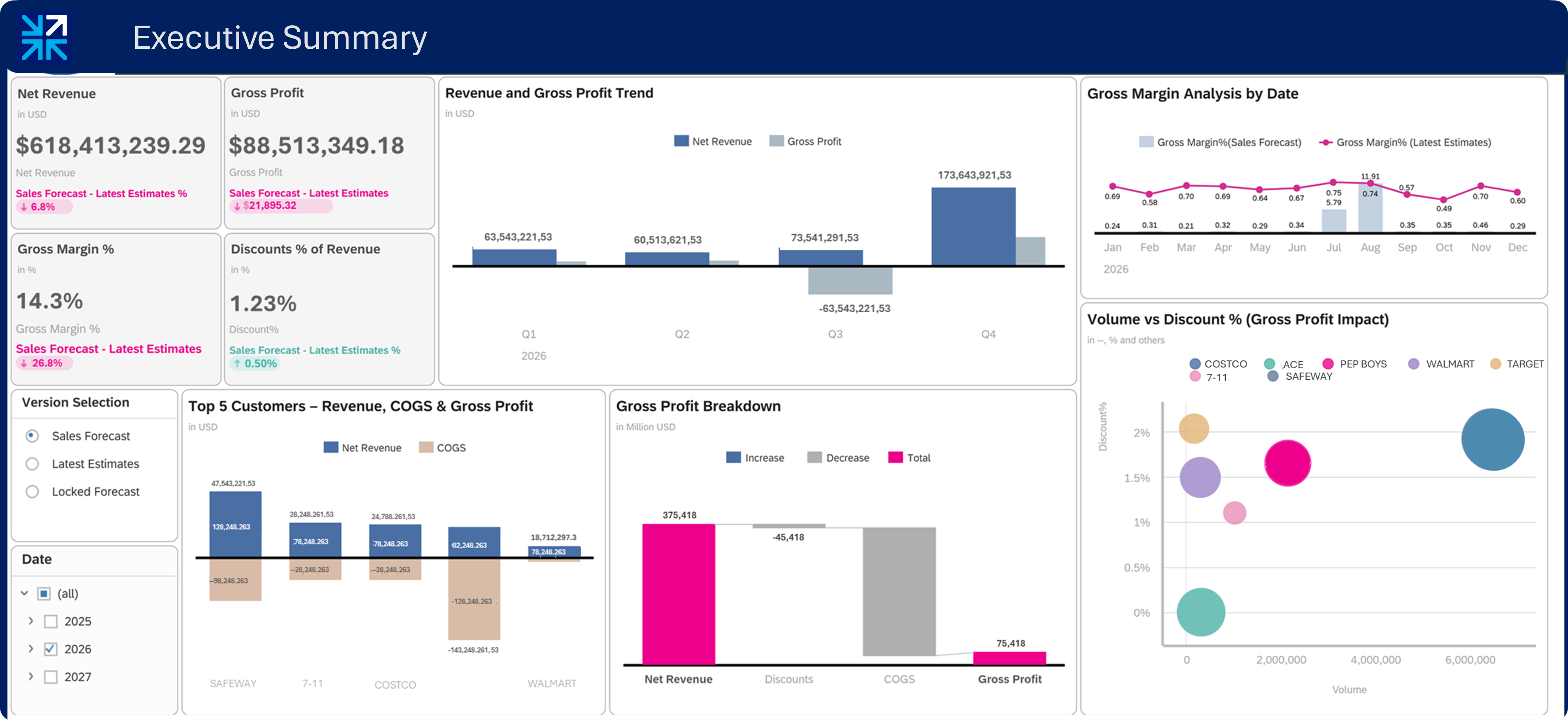Check the 2025 checkbox in Date filter
This screenshot has width=1568, height=721.
[x=51, y=621]
